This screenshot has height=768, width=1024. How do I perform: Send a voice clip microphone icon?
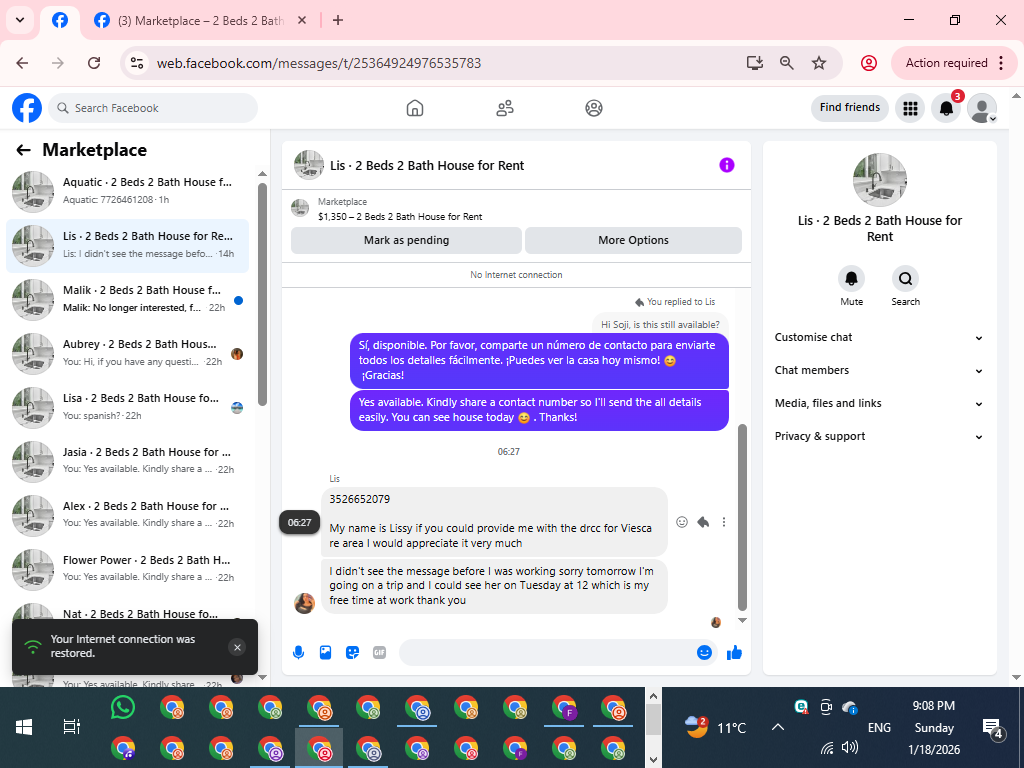tap(298, 652)
